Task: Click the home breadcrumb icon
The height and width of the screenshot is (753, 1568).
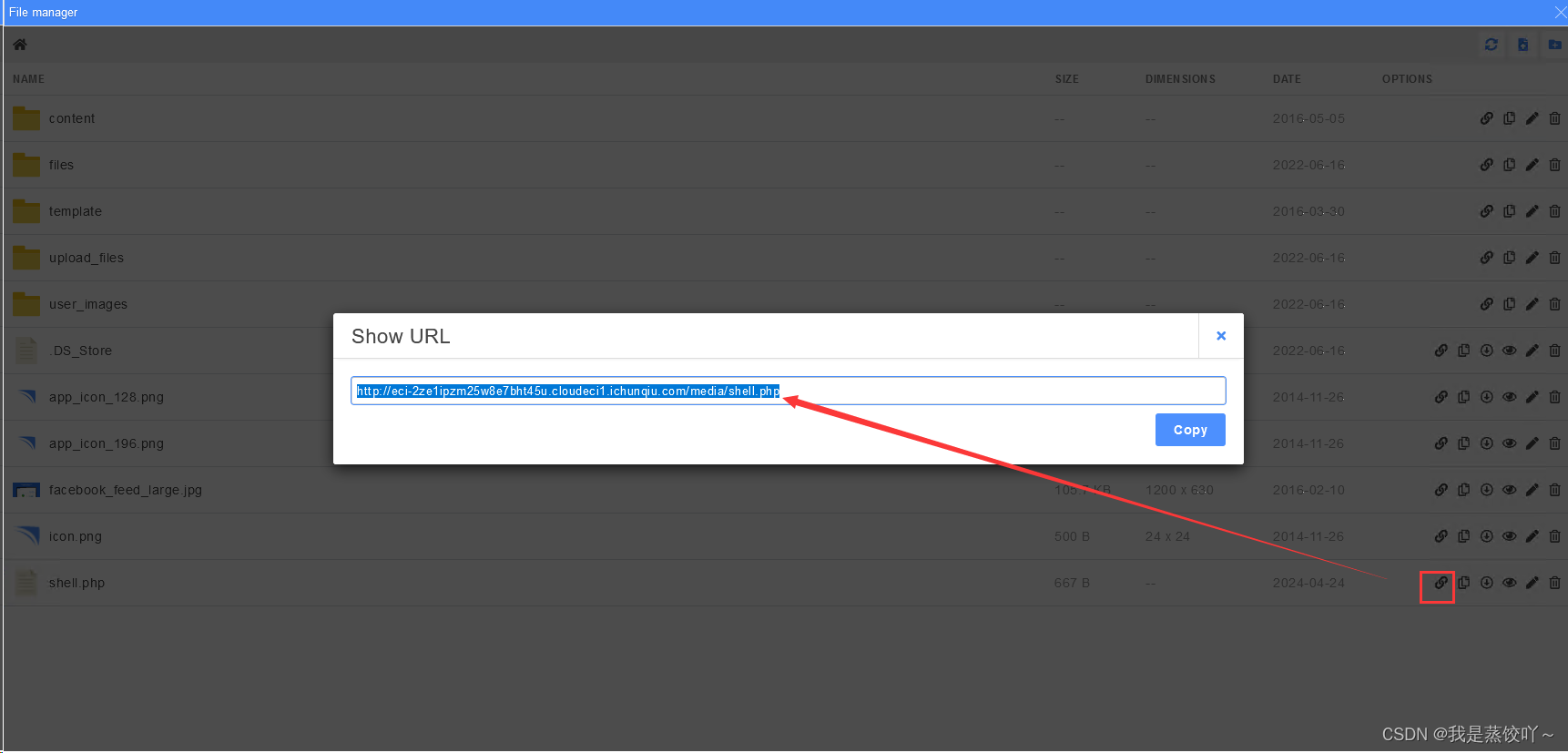Action: pos(20,45)
